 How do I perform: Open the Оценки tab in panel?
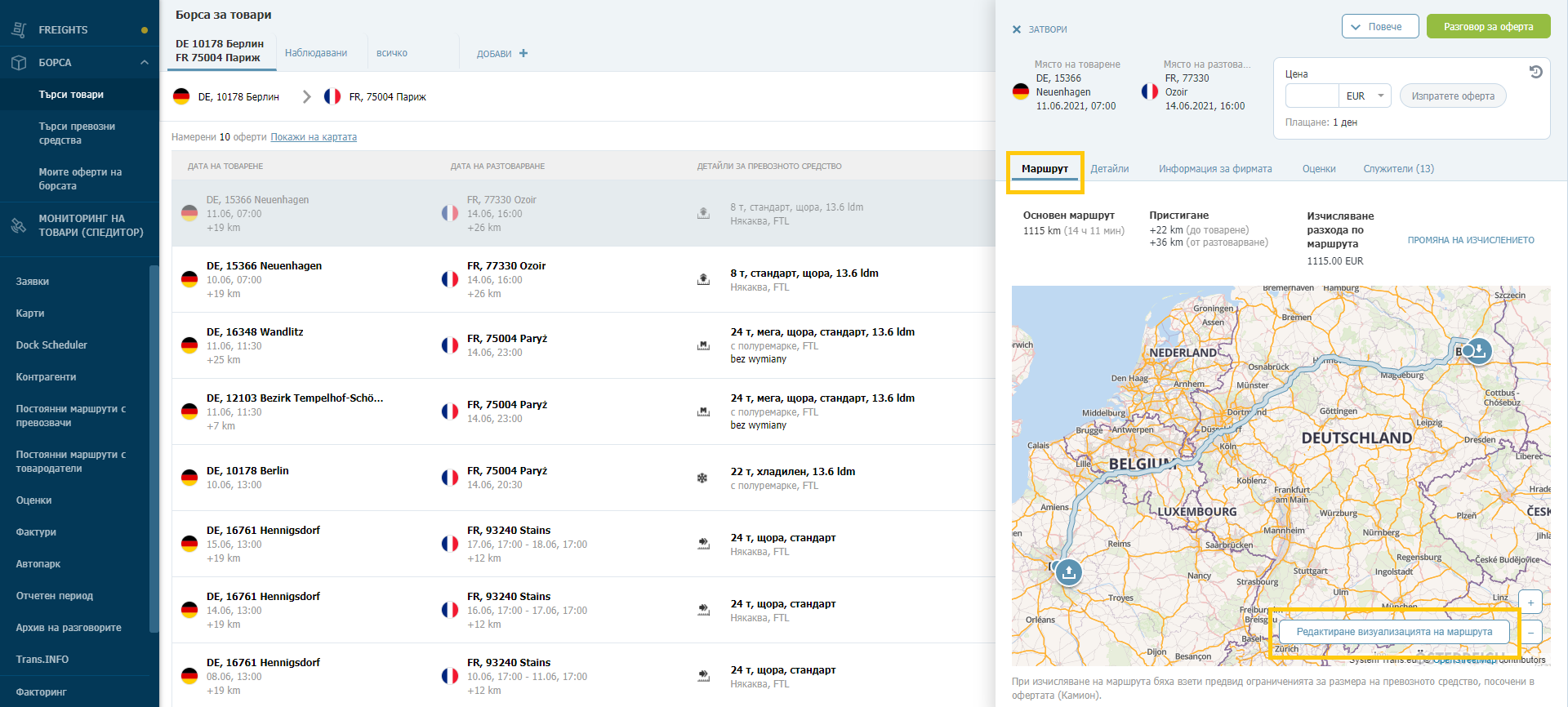coord(1319,169)
